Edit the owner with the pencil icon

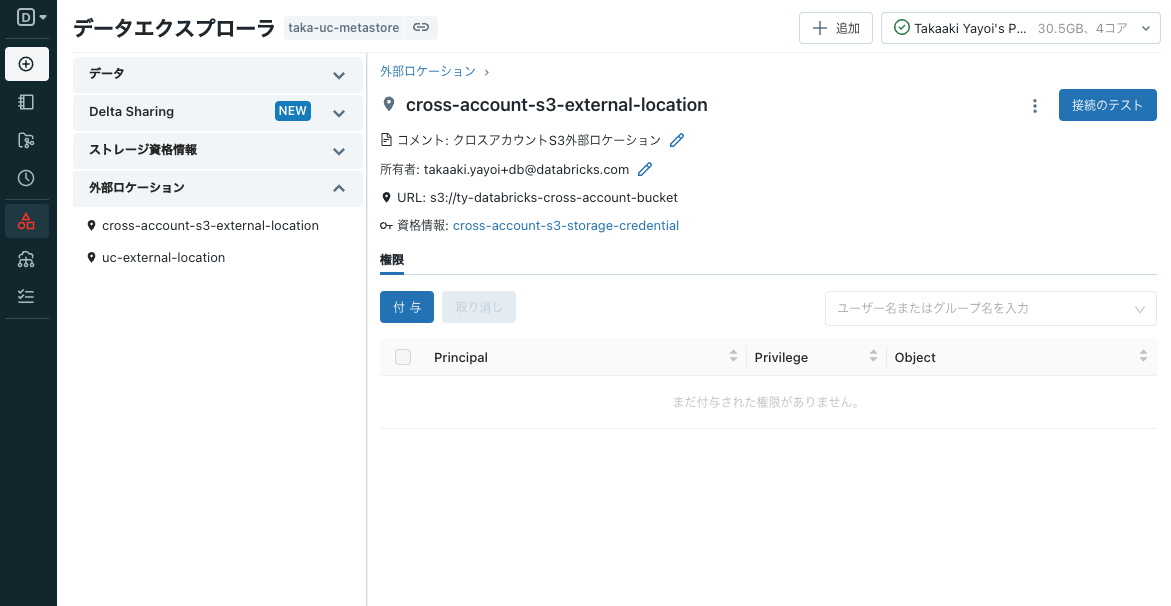[x=645, y=170]
